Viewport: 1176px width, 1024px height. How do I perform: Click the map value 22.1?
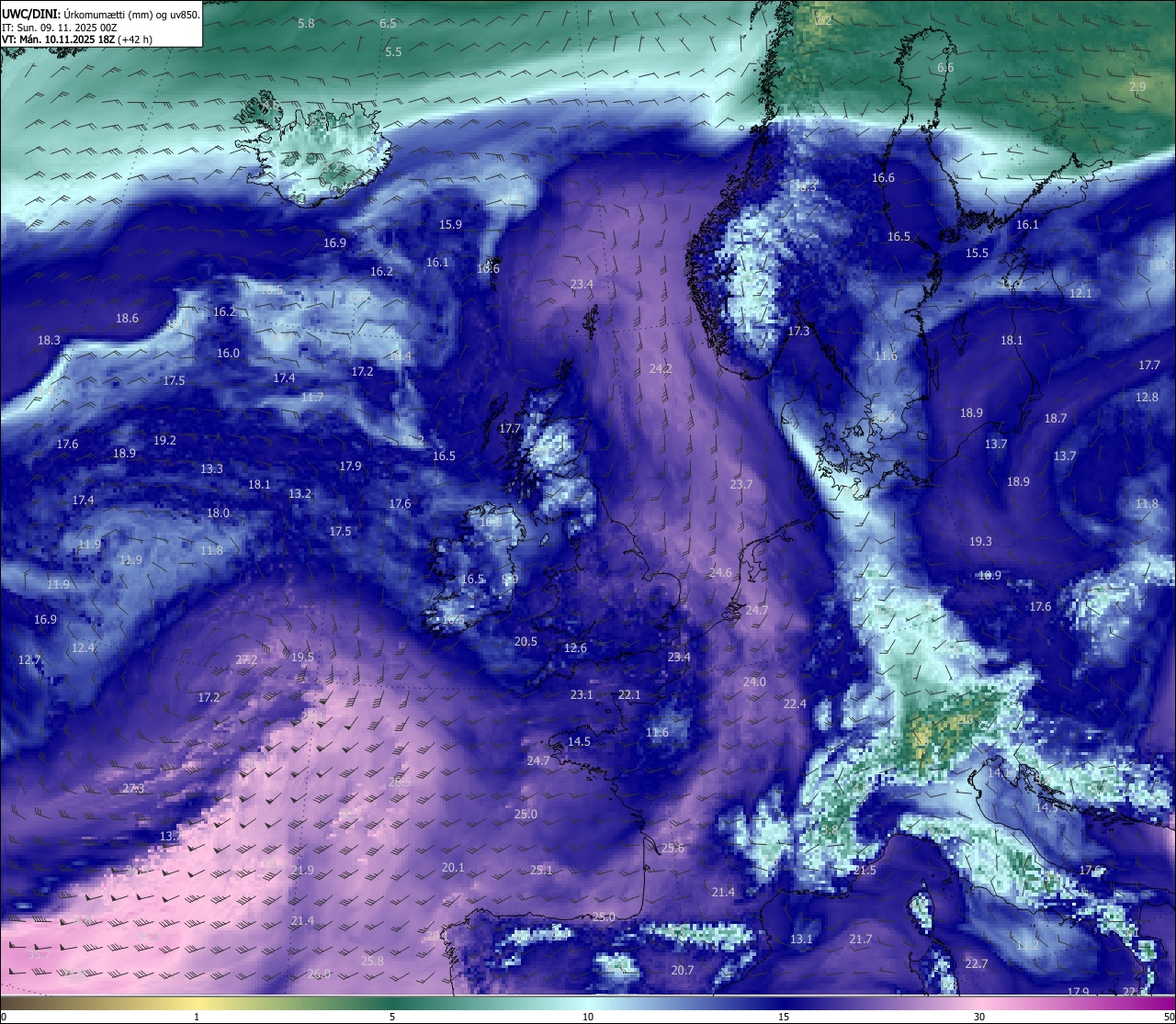629,695
